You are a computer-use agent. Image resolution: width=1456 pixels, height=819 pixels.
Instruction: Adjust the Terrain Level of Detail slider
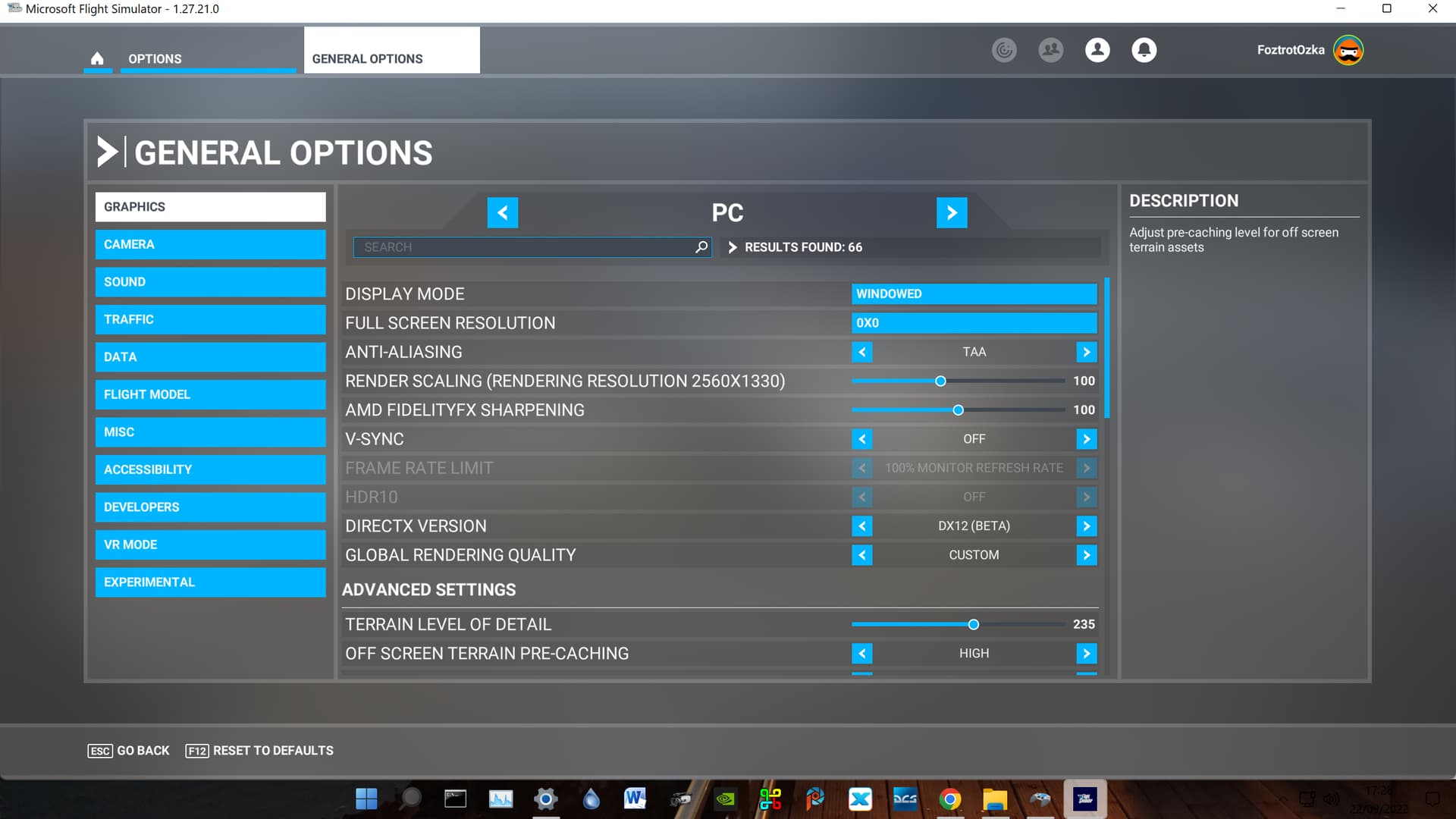tap(973, 625)
